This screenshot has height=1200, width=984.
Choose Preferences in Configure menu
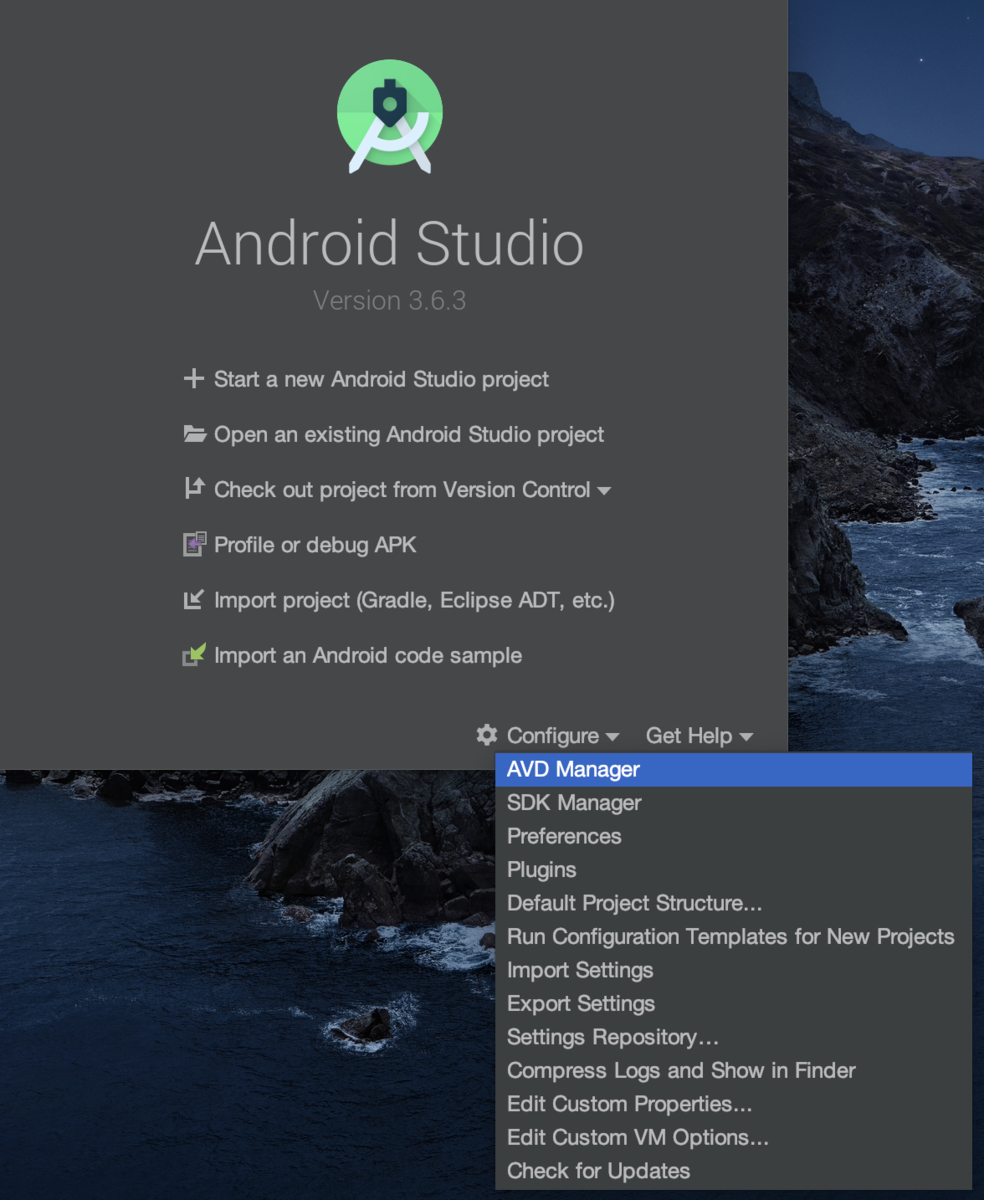click(x=733, y=836)
